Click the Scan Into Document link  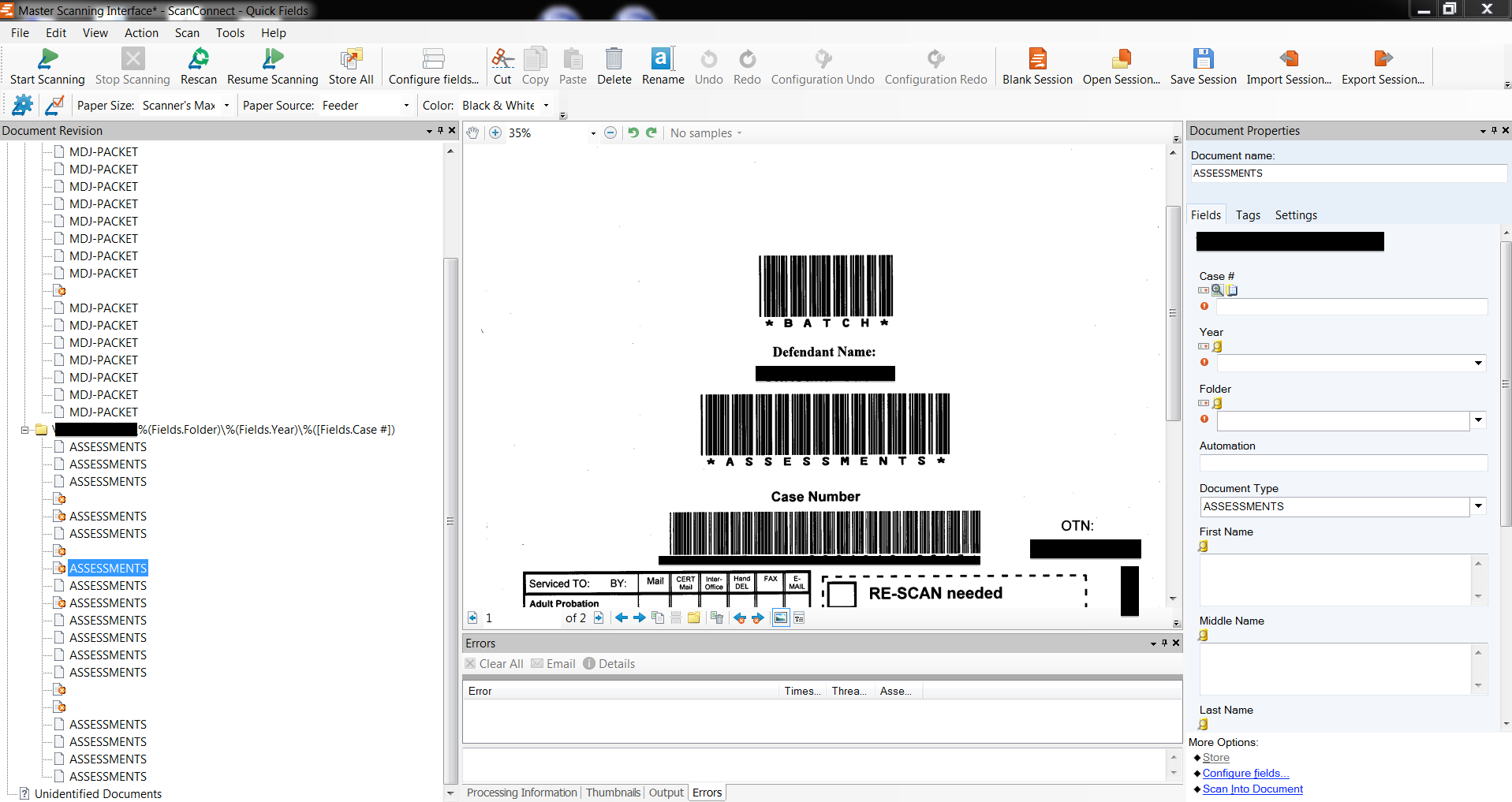(1253, 789)
